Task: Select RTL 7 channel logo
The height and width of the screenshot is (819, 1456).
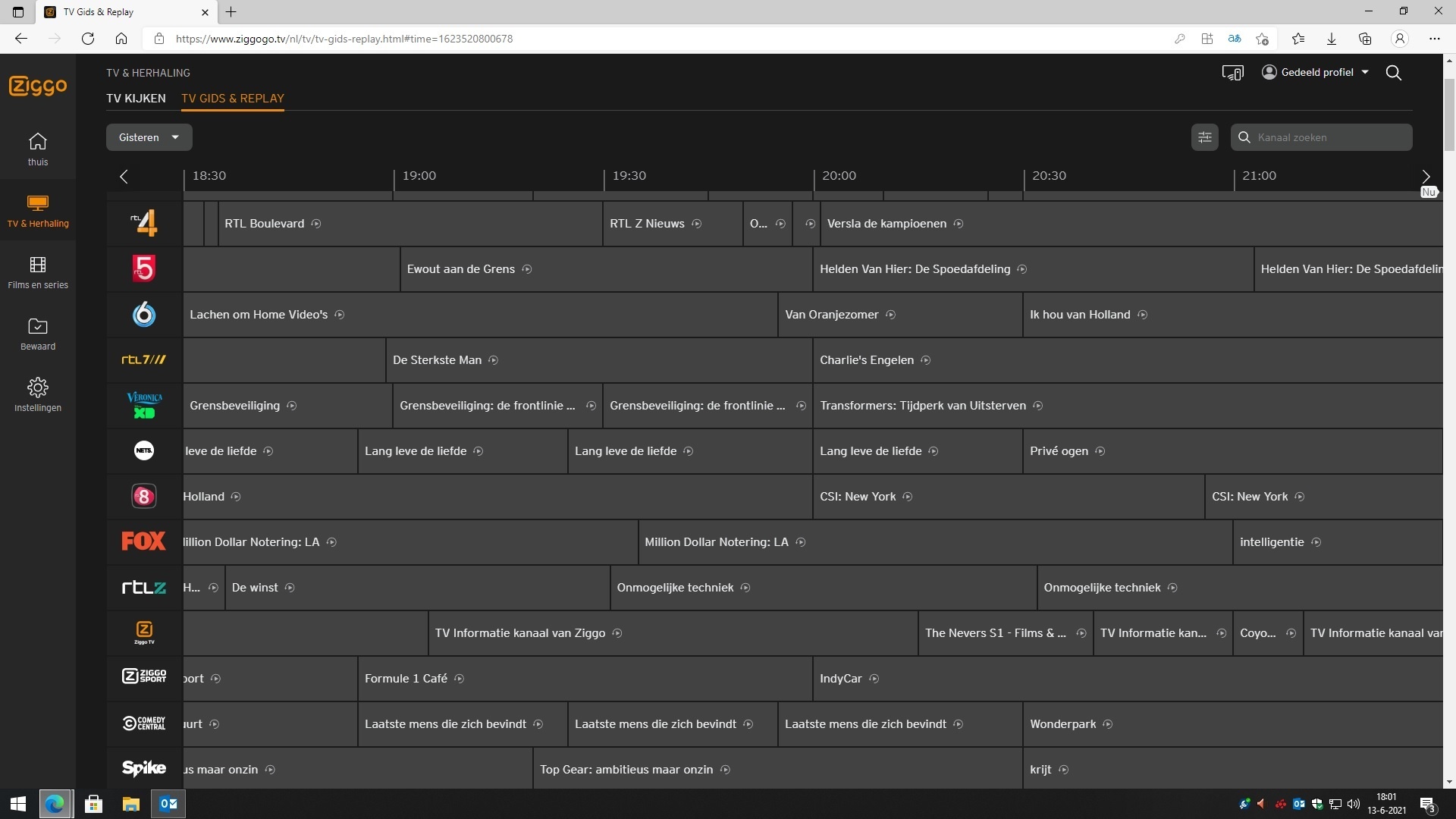Action: (144, 360)
